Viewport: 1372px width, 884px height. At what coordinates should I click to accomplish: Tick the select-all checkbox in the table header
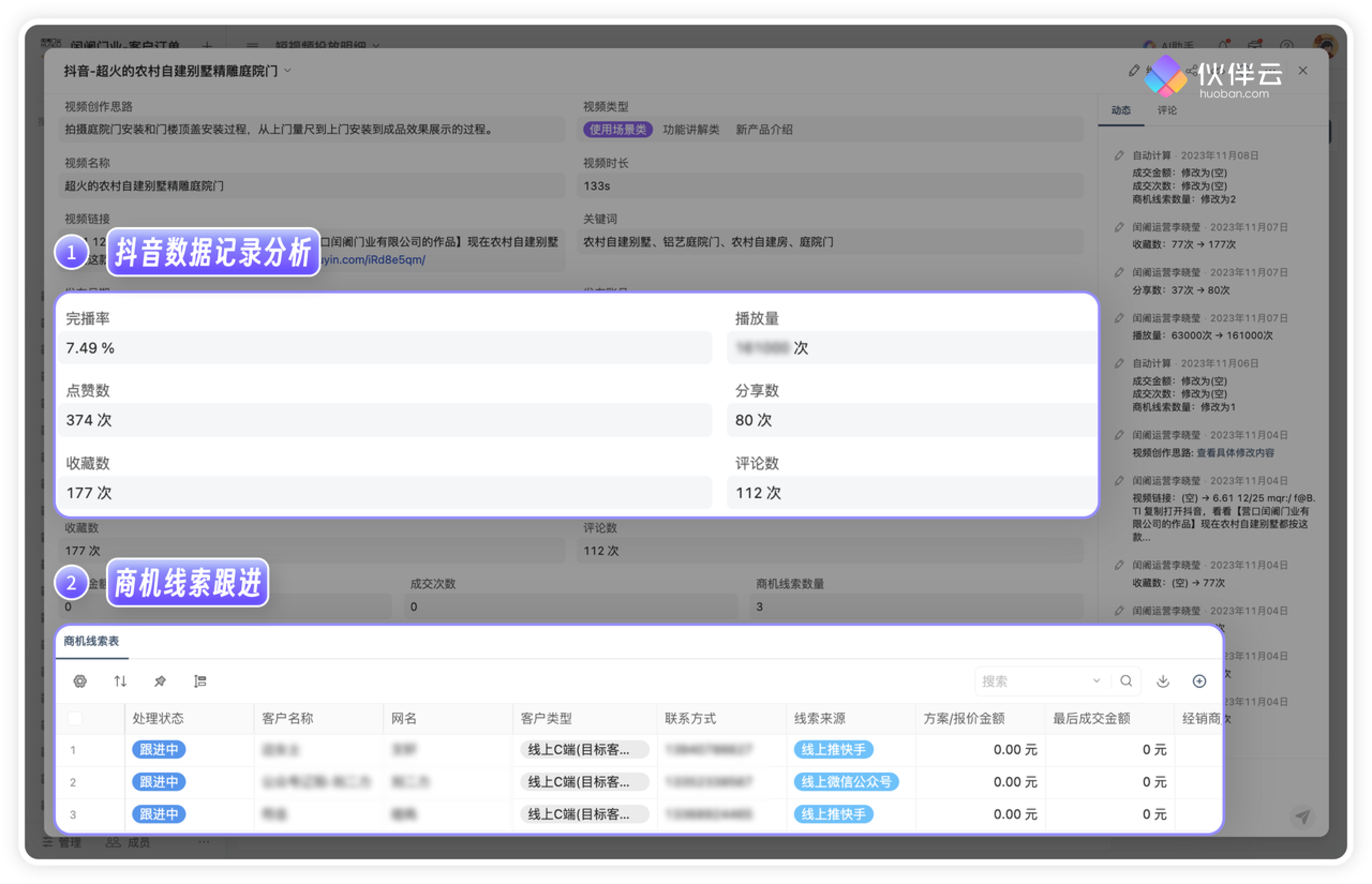(74, 718)
